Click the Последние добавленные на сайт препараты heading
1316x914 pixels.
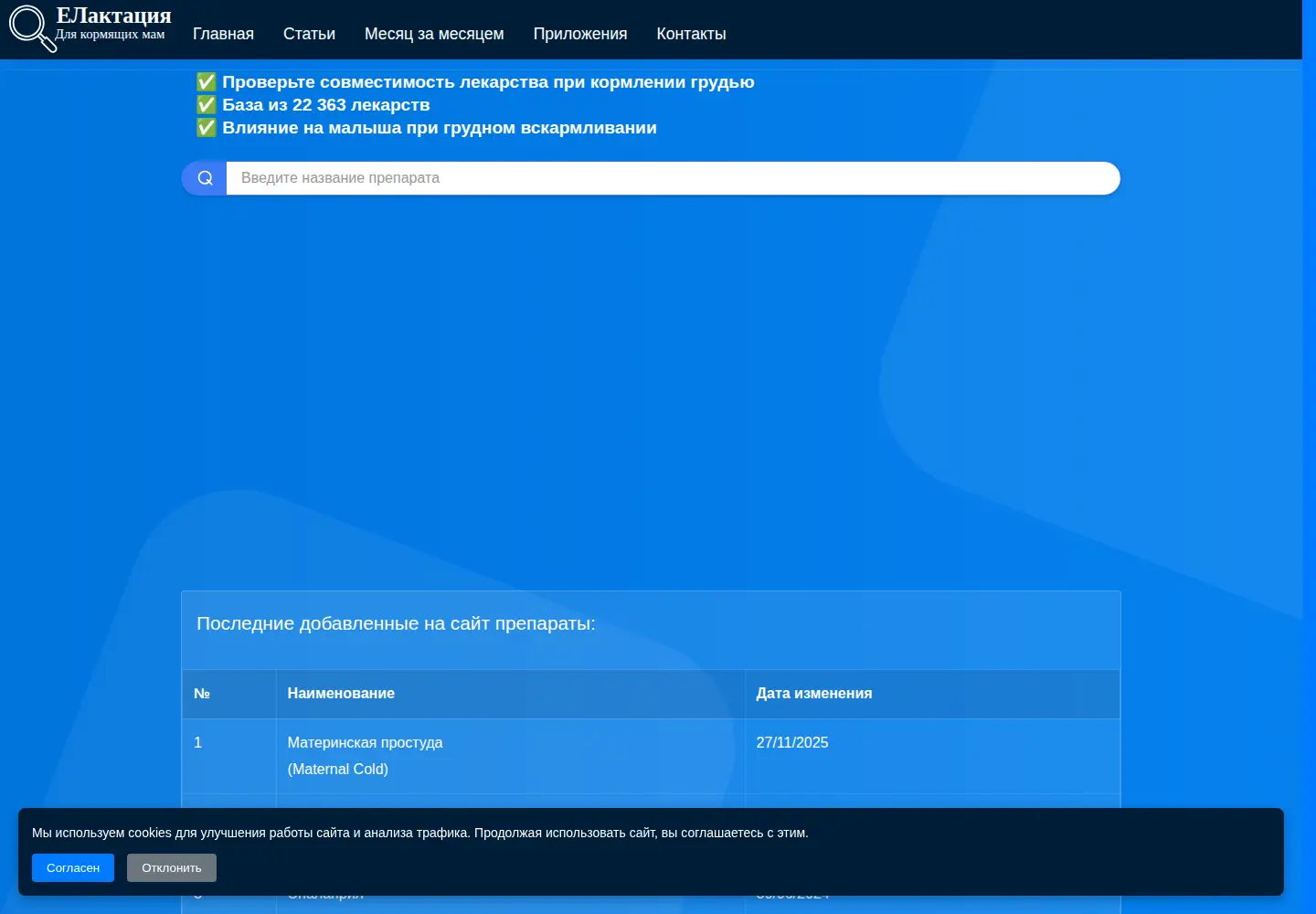coord(396,623)
